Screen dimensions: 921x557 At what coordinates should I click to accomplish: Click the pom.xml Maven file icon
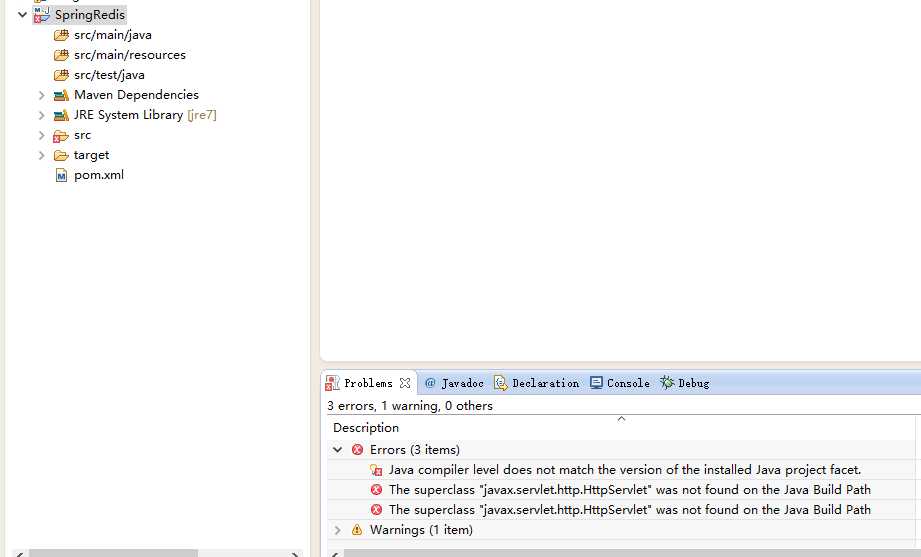pyautogui.click(x=61, y=175)
